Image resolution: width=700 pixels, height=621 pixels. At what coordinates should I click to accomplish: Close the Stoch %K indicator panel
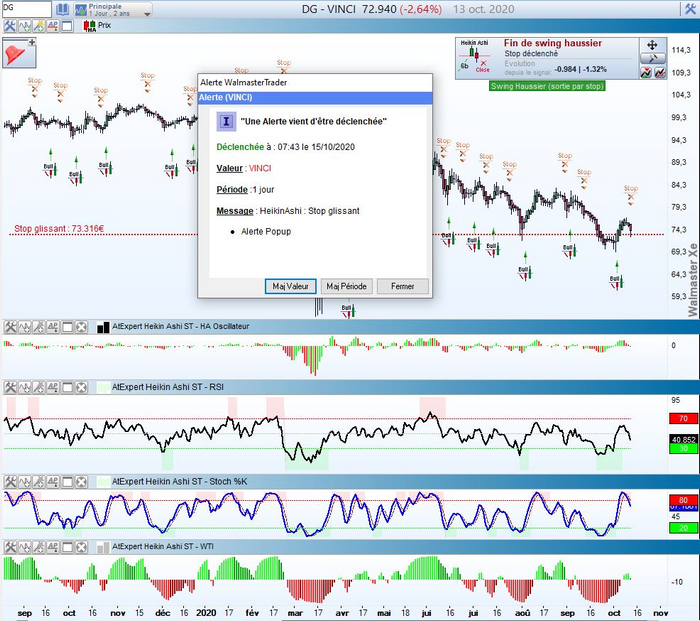[x=81, y=482]
